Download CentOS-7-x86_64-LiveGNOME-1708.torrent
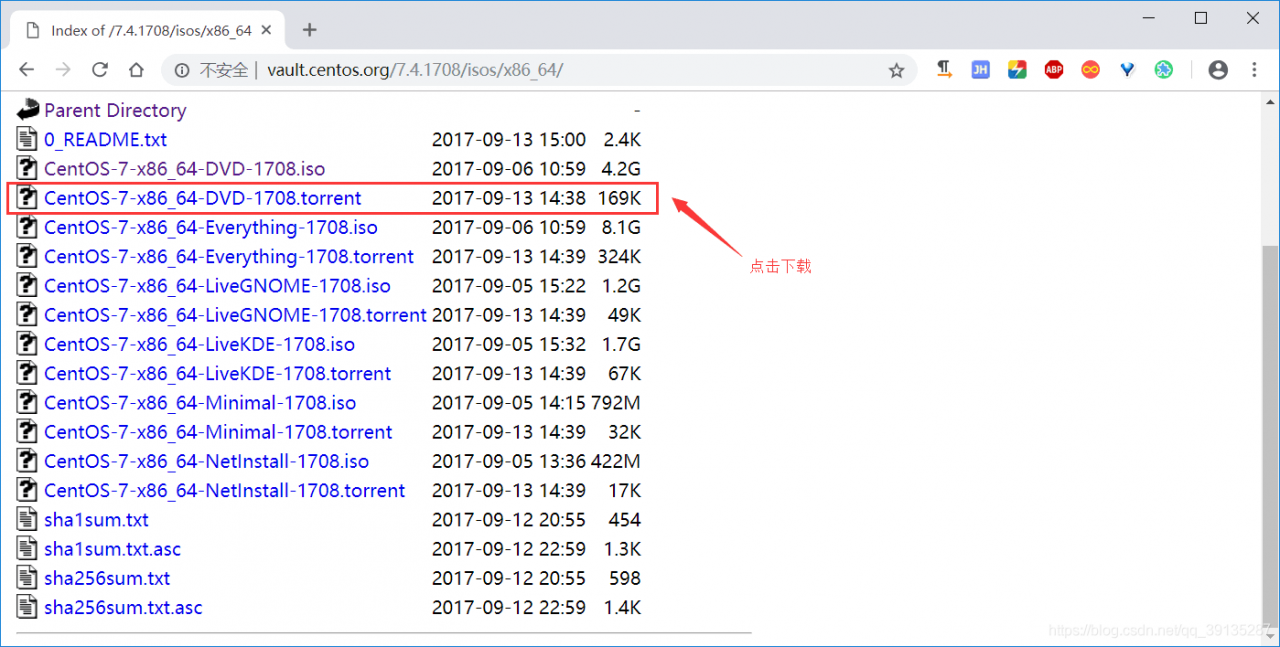 pos(235,315)
